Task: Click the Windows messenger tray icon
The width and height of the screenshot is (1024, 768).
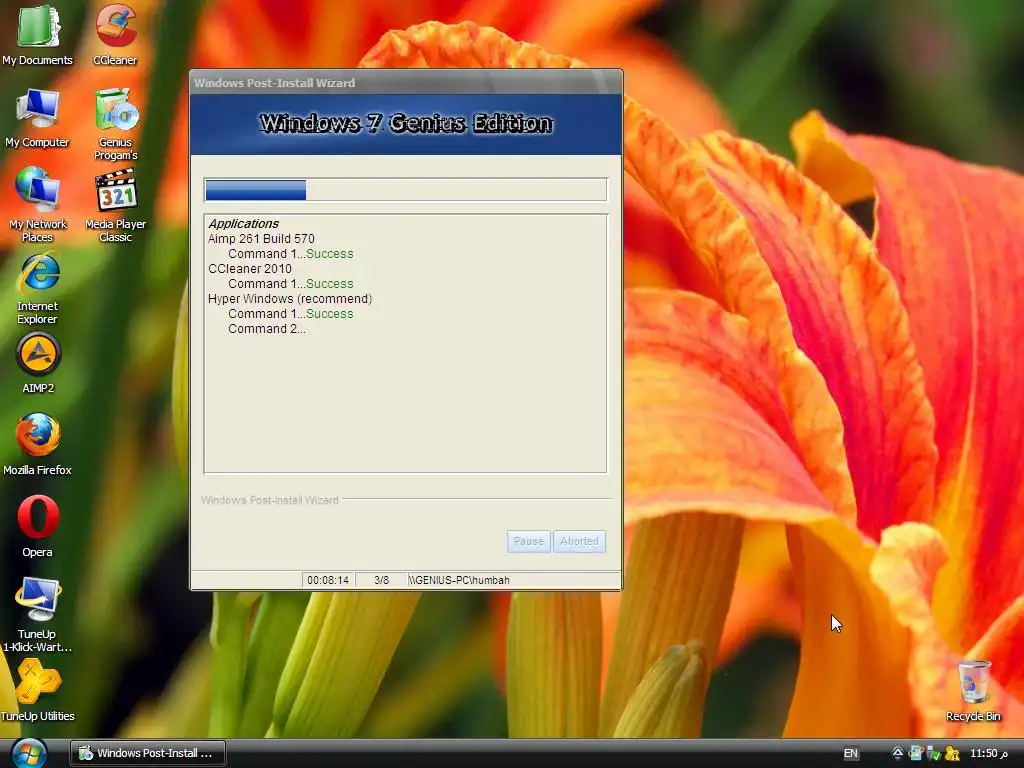Action: 916,753
